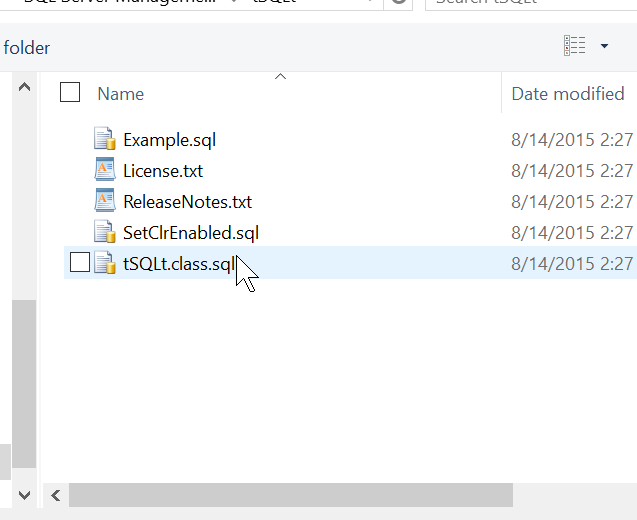Click the SetClrEnabled.sql file icon

(x=105, y=233)
